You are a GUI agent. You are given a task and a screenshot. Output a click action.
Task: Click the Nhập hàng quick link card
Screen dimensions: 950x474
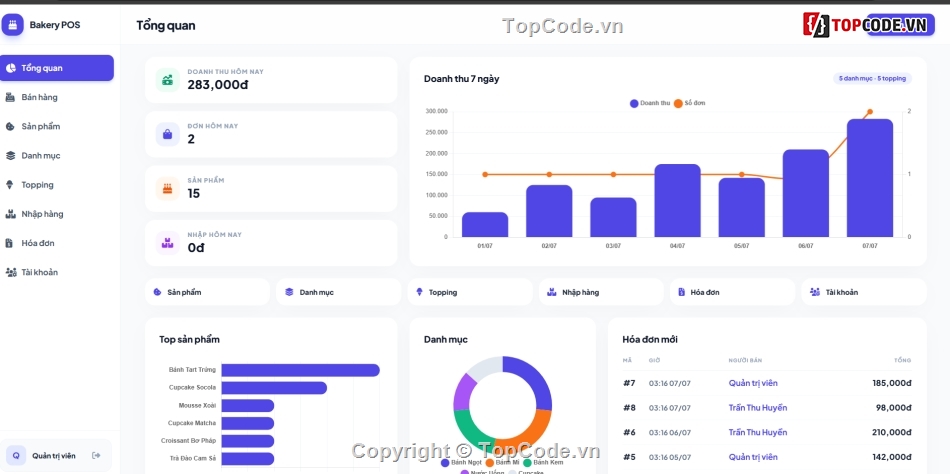(x=601, y=292)
